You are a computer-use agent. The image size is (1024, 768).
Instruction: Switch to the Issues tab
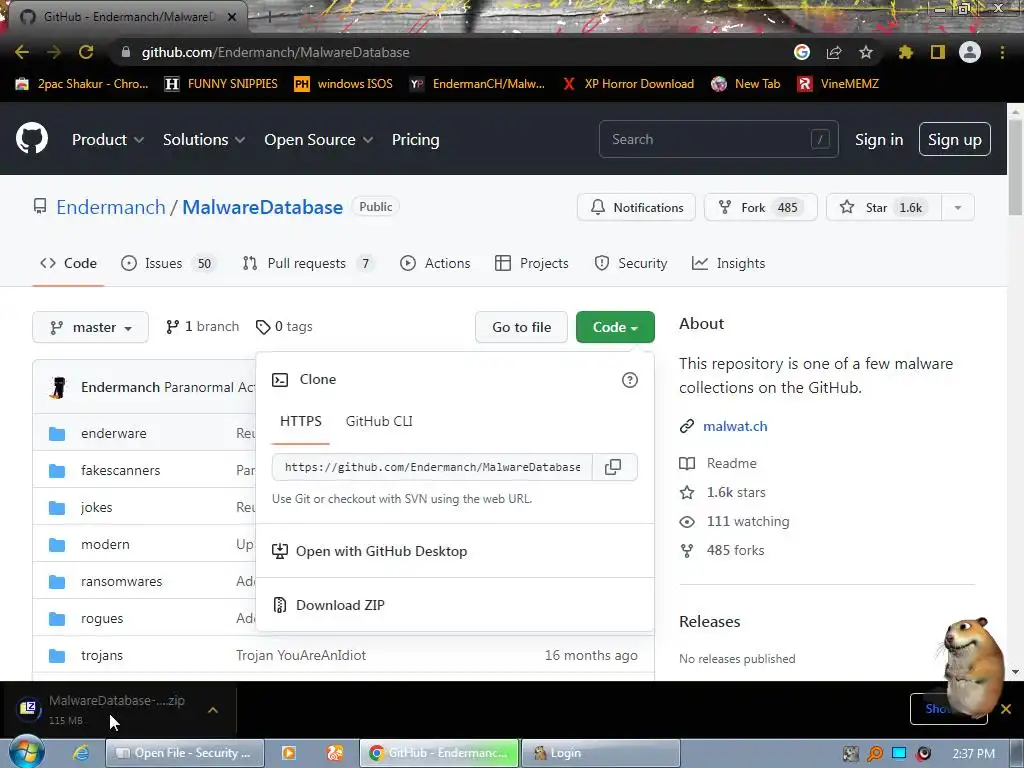pos(167,263)
